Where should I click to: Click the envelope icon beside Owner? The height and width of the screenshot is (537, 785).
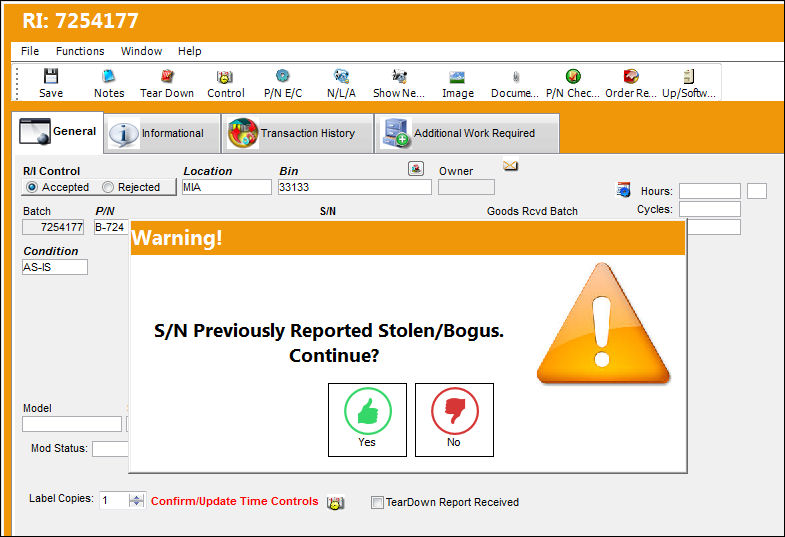[510, 165]
